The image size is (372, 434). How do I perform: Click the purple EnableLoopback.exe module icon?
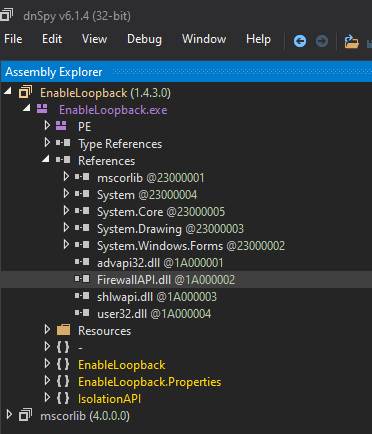click(x=42, y=109)
